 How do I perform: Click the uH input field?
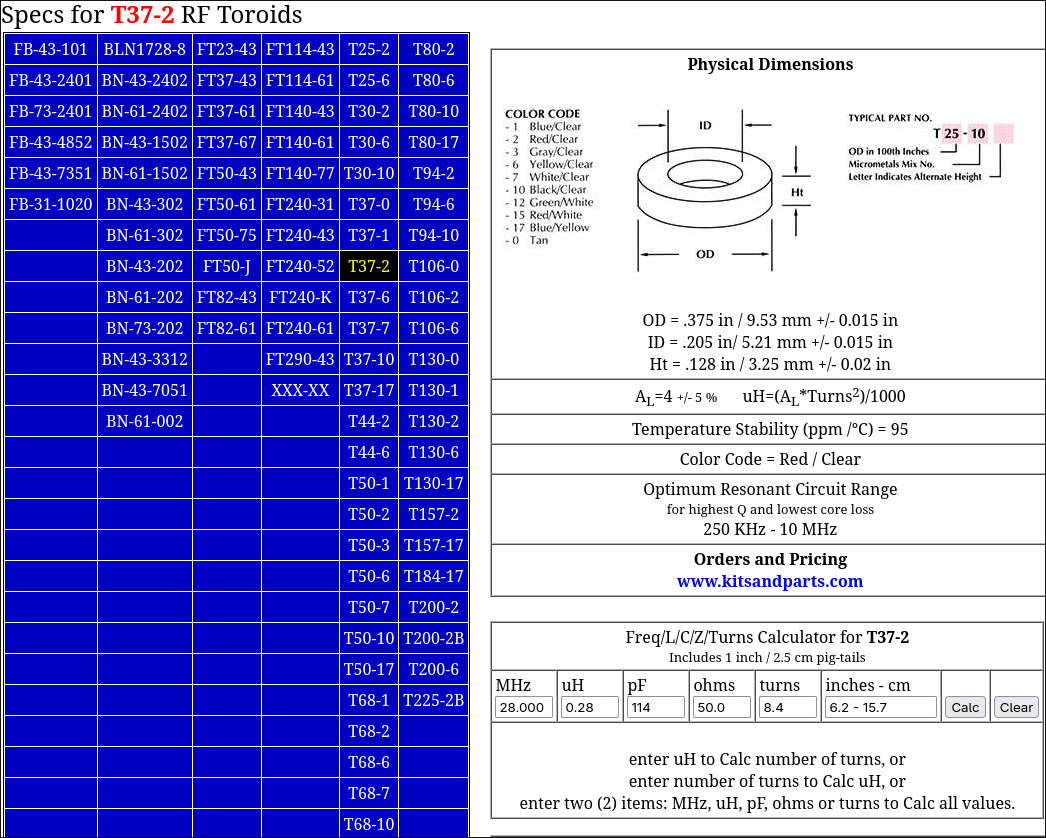[589, 707]
